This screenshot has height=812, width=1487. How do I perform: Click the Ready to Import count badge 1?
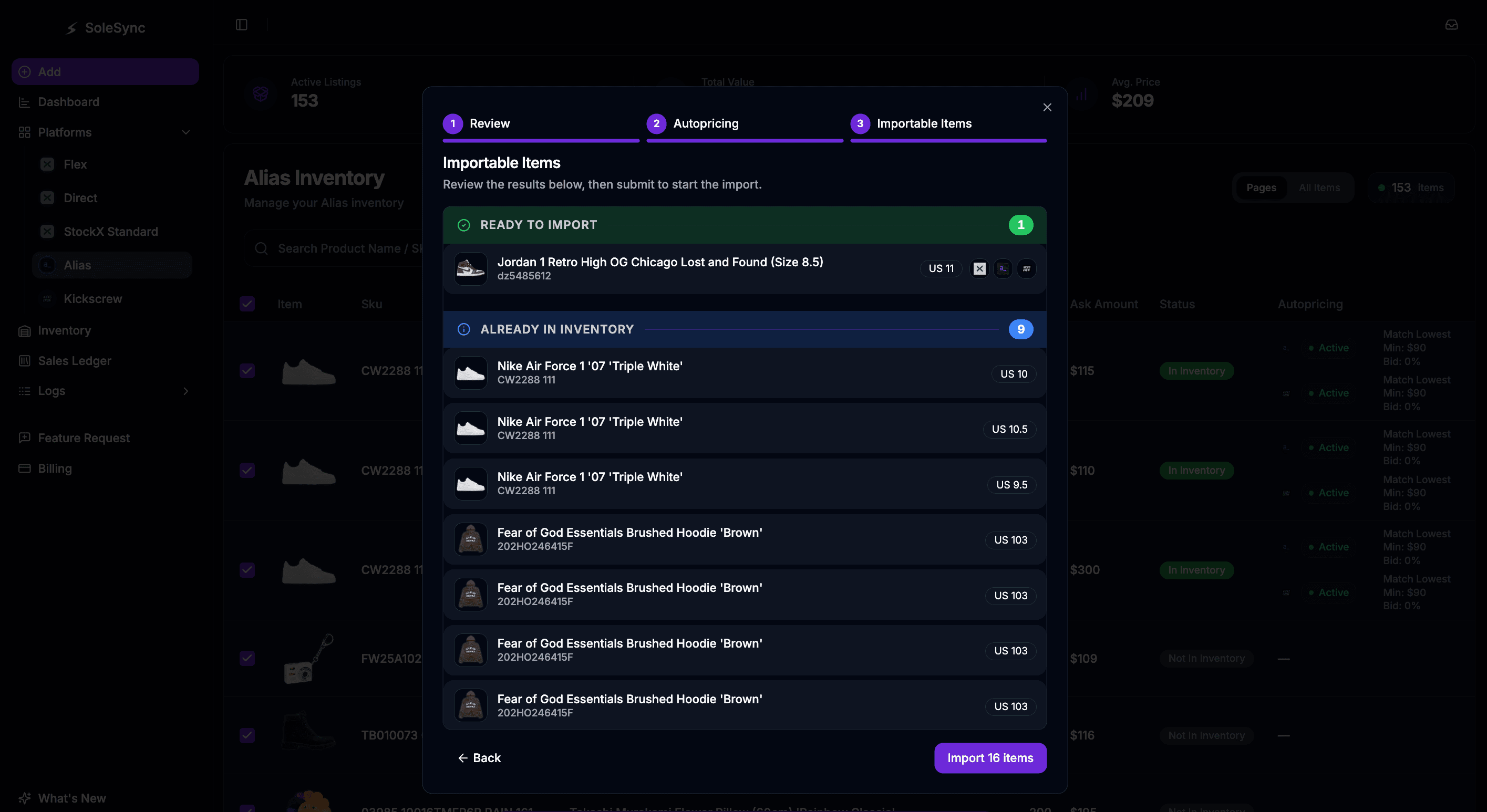1020,225
